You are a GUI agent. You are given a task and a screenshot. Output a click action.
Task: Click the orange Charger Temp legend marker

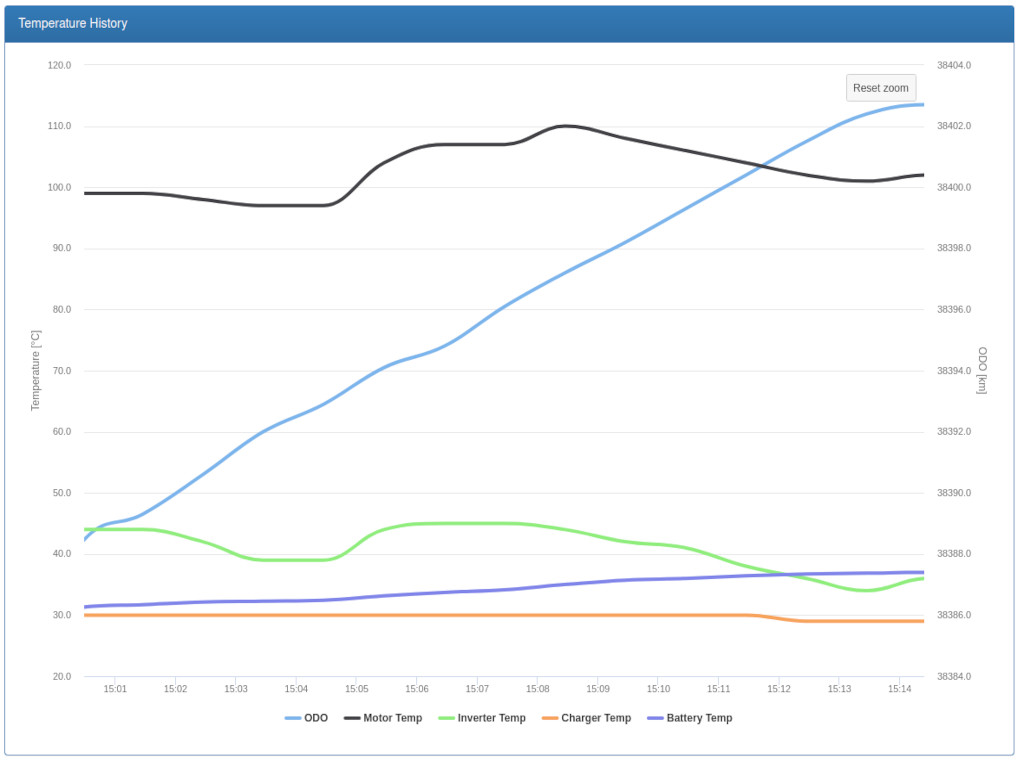click(549, 718)
